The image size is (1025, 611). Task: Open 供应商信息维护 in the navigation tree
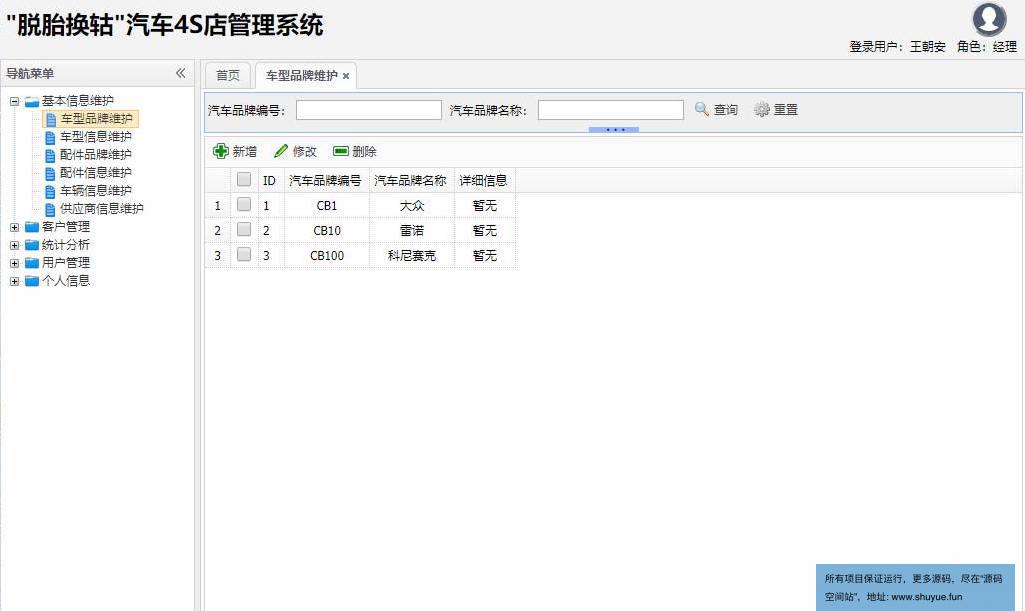tap(101, 209)
